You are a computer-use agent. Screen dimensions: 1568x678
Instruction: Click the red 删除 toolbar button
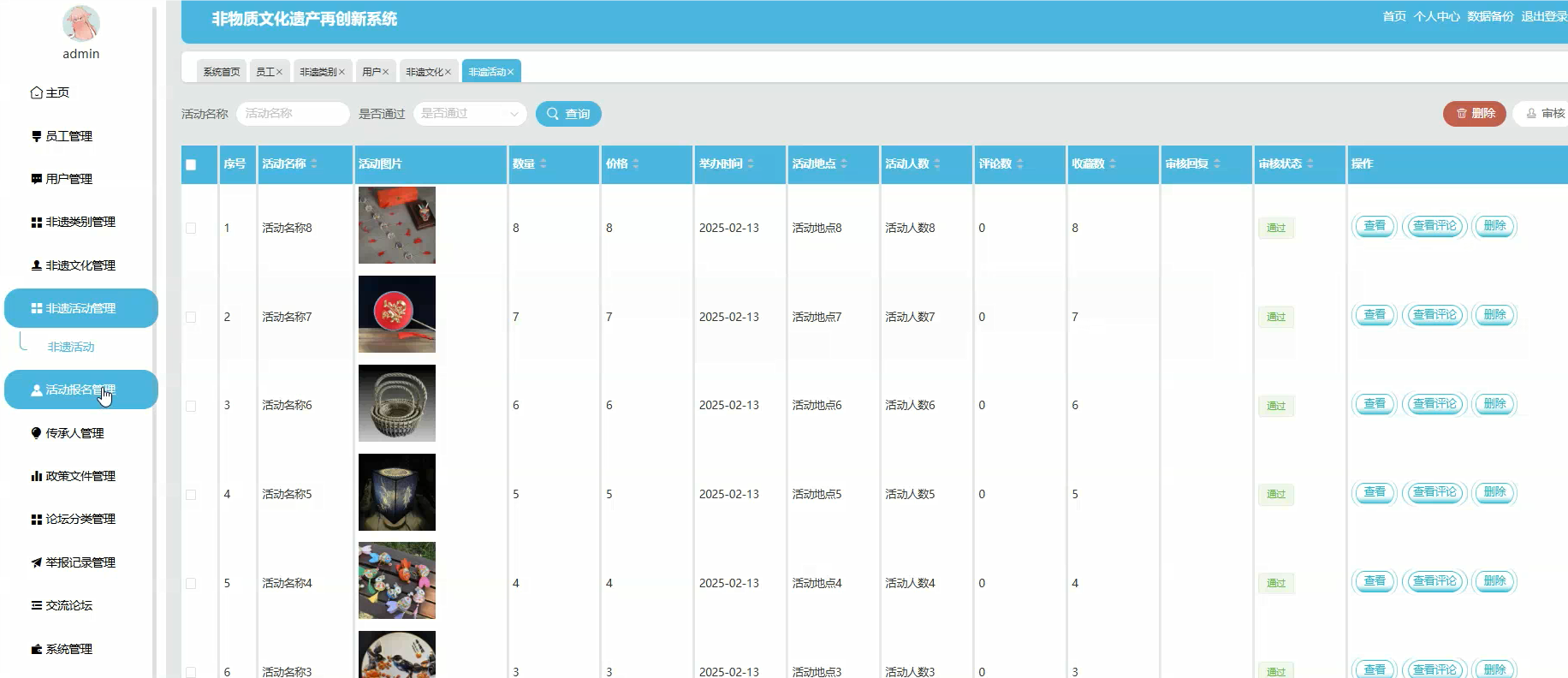[x=1475, y=113]
